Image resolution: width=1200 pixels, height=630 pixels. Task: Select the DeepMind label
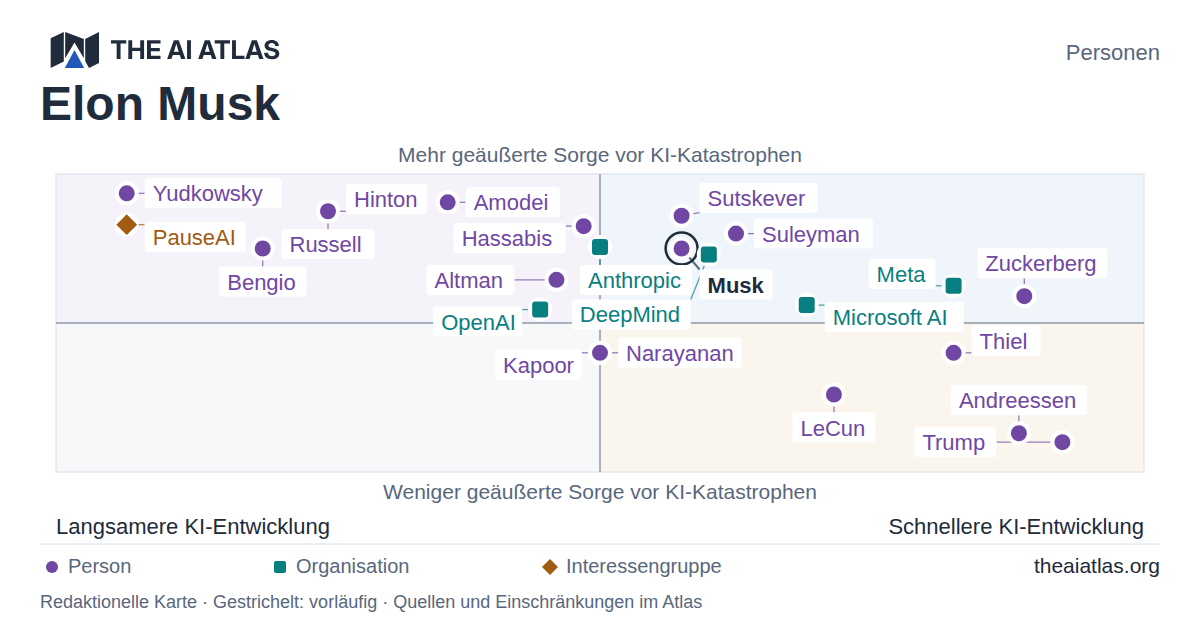coord(630,315)
